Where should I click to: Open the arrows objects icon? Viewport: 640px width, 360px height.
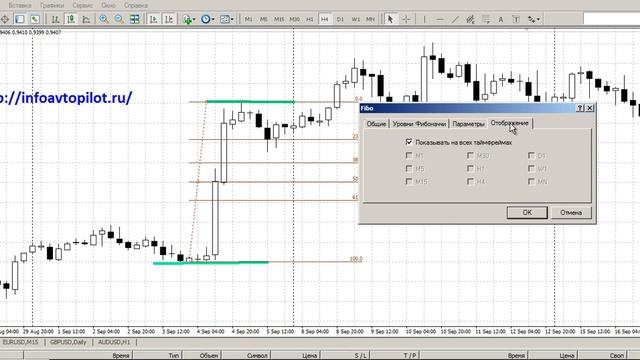click(x=531, y=19)
